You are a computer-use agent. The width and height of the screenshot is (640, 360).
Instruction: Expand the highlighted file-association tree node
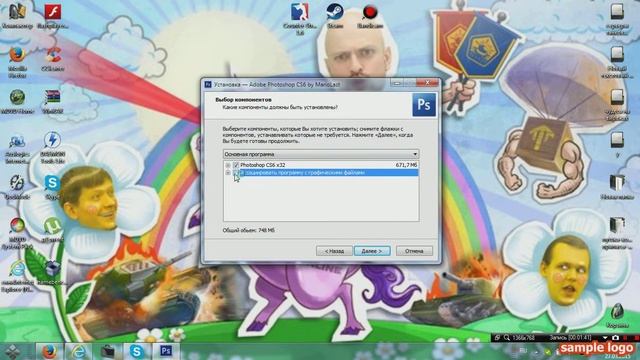click(228, 173)
